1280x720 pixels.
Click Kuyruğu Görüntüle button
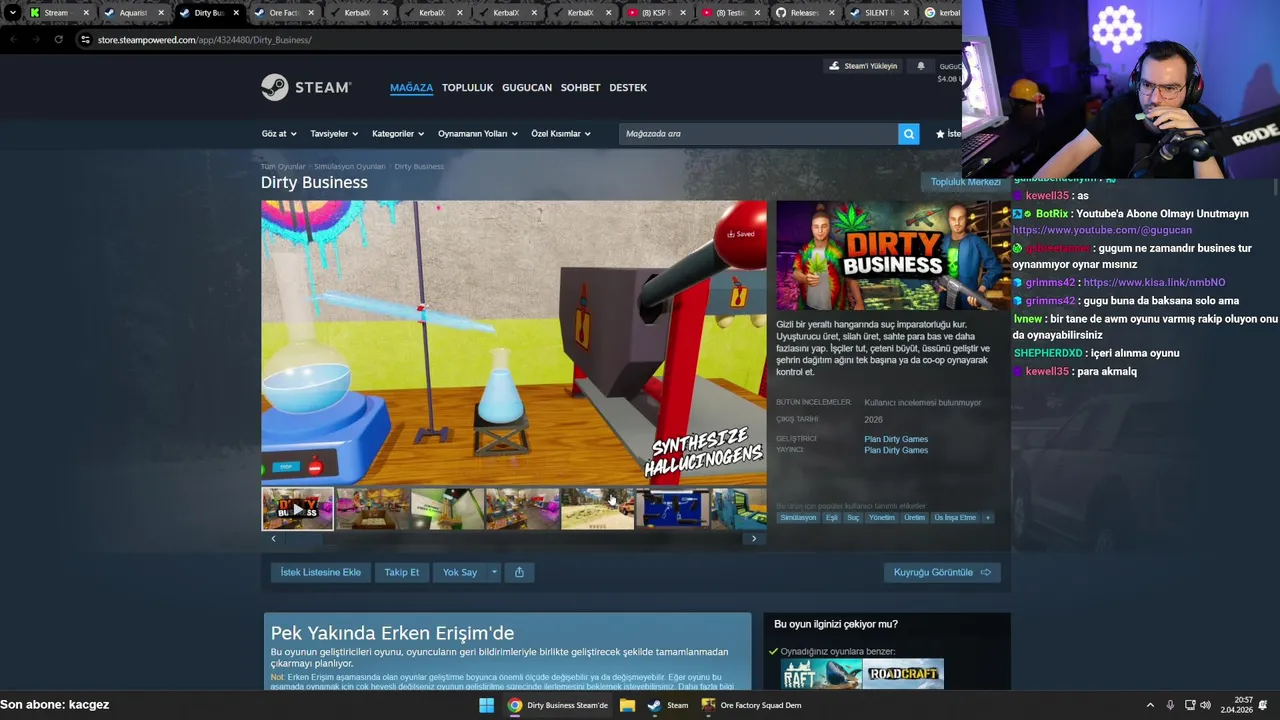(x=942, y=572)
